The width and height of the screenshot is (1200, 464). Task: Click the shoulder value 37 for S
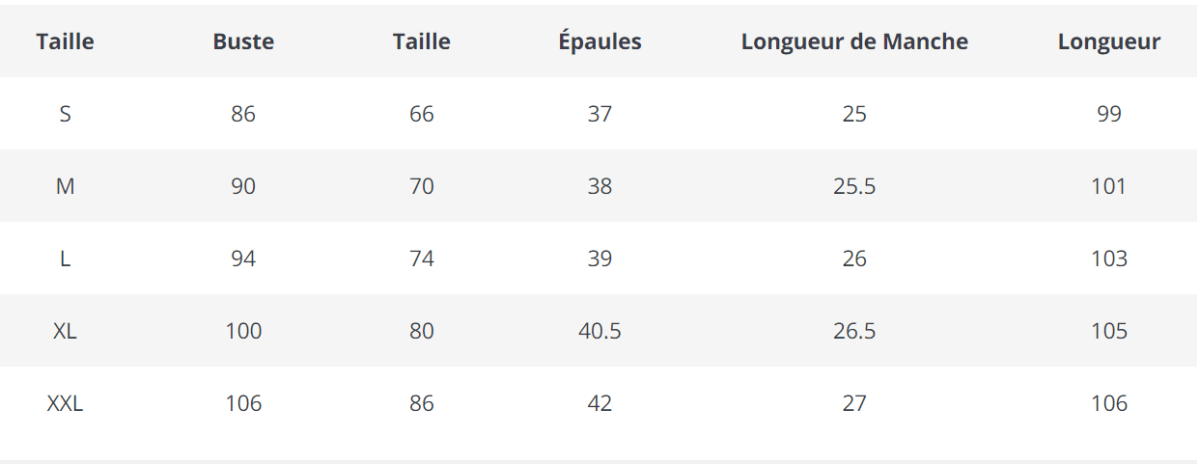point(600,114)
